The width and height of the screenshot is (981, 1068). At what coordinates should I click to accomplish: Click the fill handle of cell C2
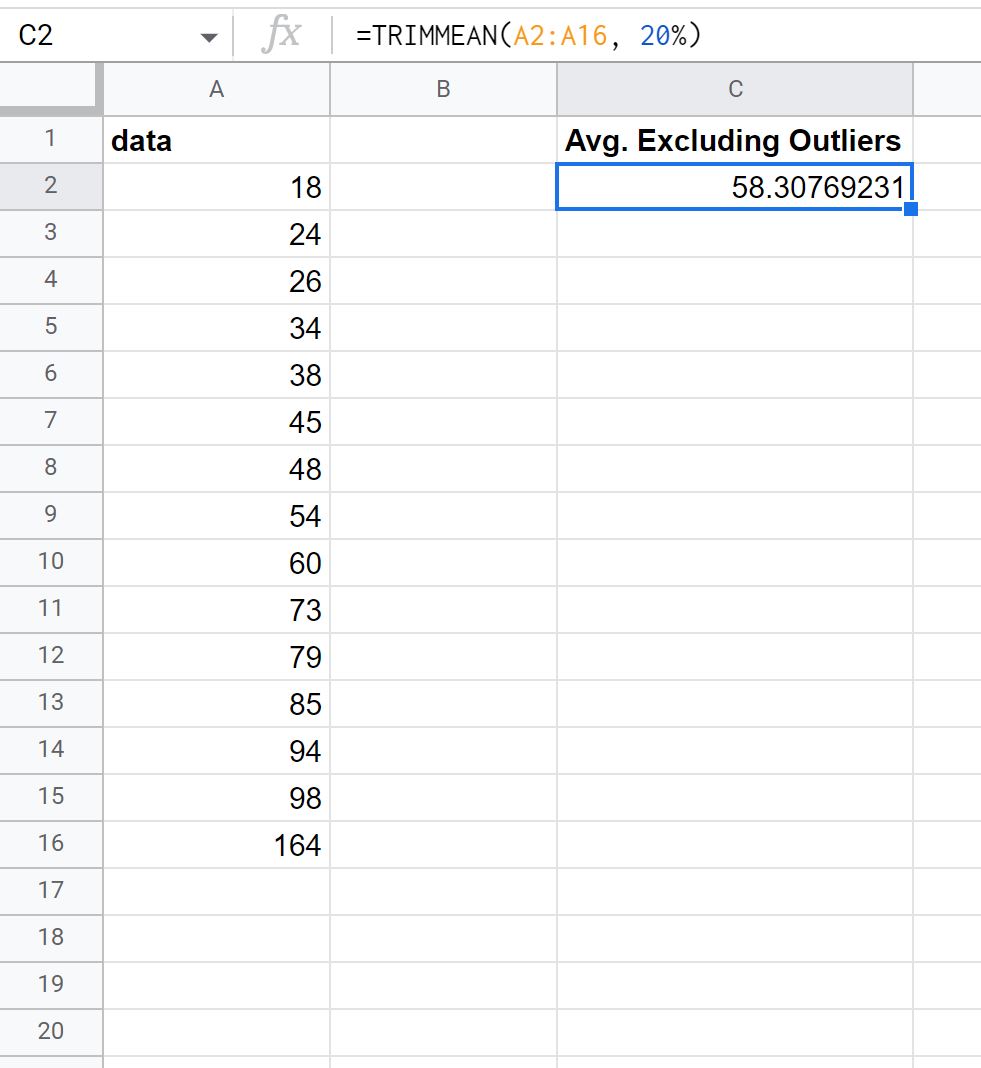click(911, 208)
